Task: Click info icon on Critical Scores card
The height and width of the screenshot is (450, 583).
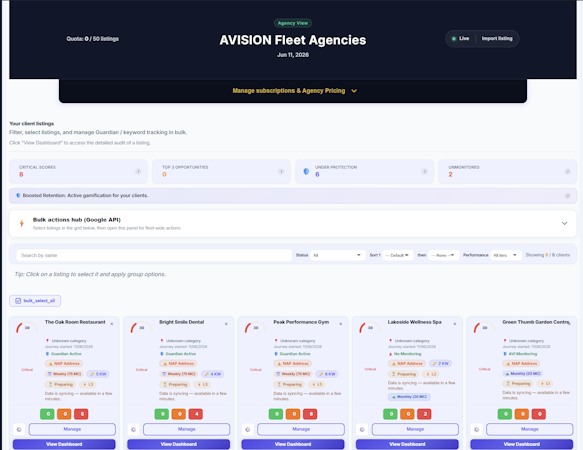Action: (x=138, y=171)
